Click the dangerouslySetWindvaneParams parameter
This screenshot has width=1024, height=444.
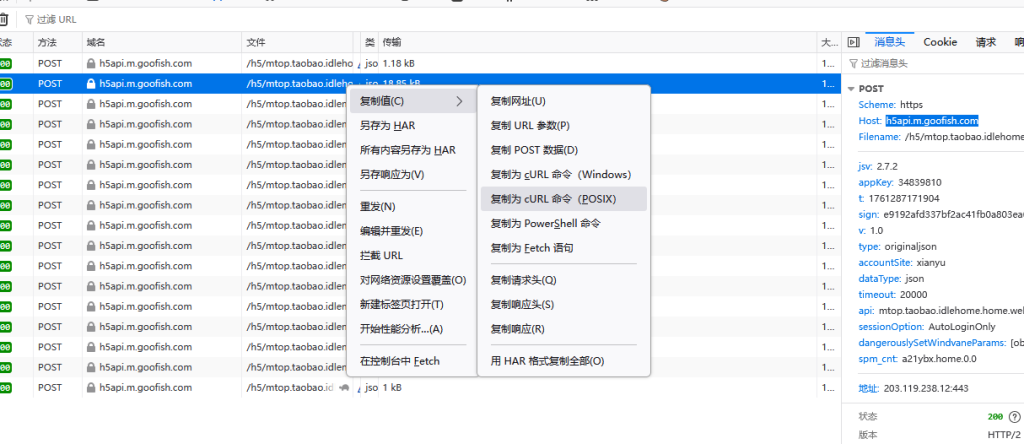(x=941, y=343)
